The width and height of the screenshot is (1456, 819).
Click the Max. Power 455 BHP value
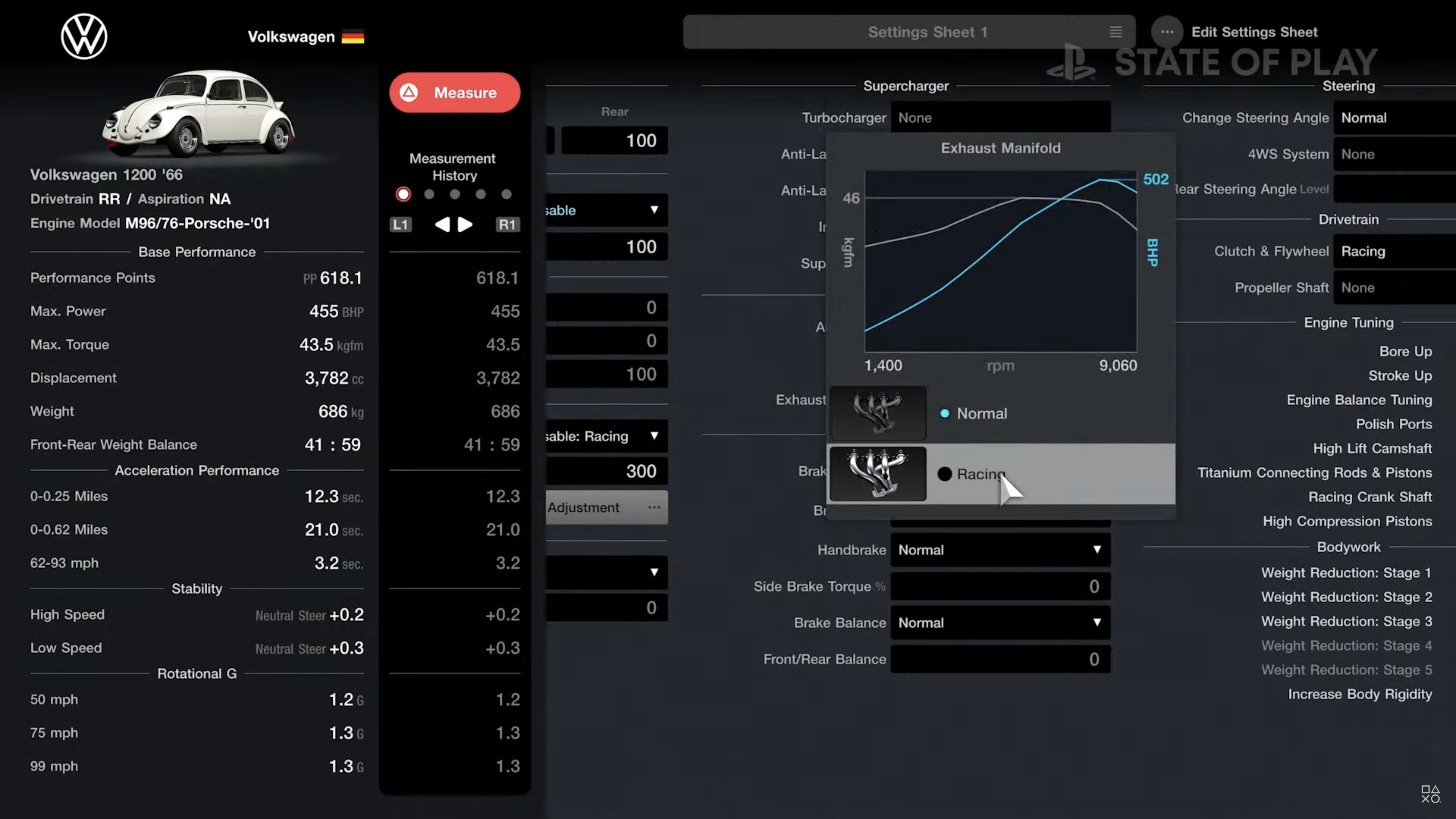pos(336,311)
